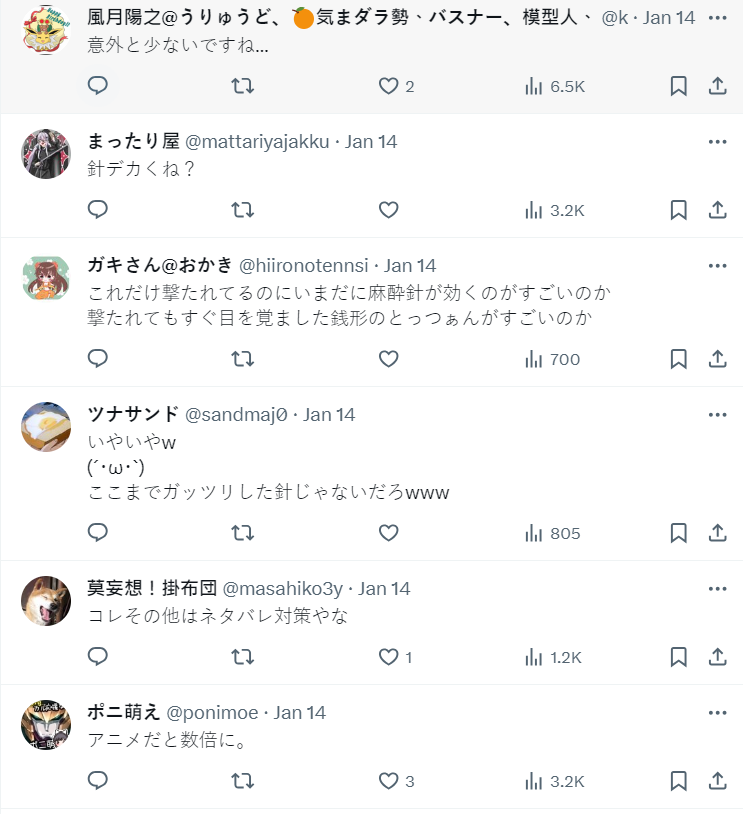Repost ガキさん@おかき's tweet
This screenshot has width=743, height=814.
[x=243, y=359]
